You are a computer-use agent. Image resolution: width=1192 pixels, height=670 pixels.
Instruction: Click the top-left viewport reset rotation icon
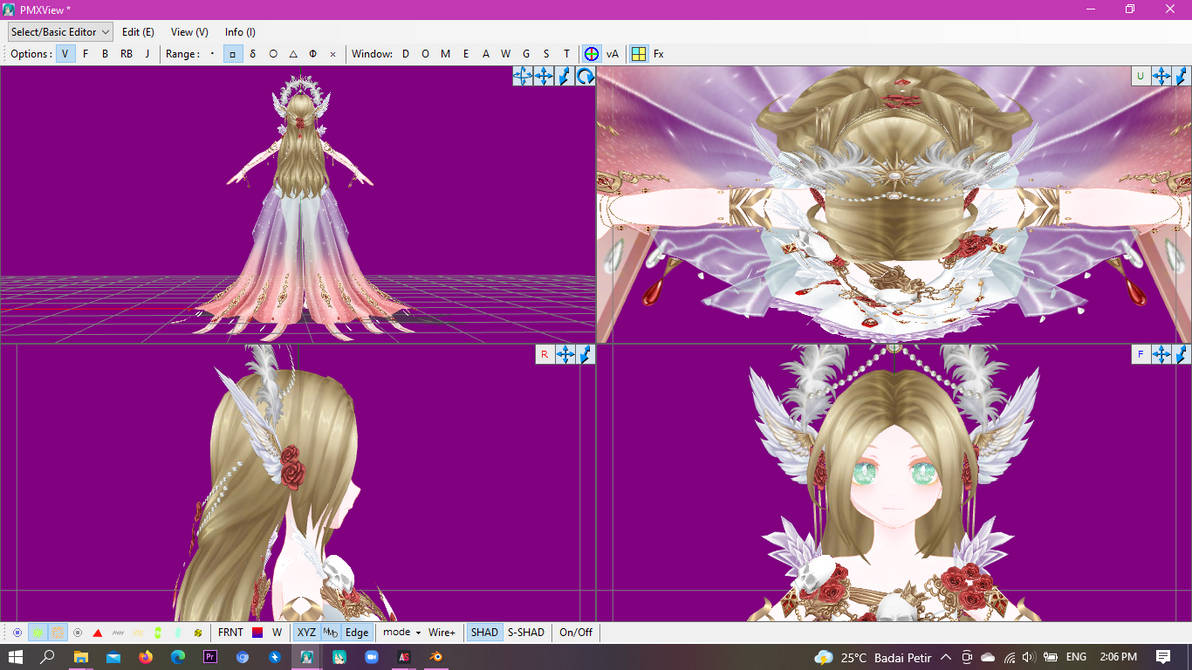(x=585, y=76)
